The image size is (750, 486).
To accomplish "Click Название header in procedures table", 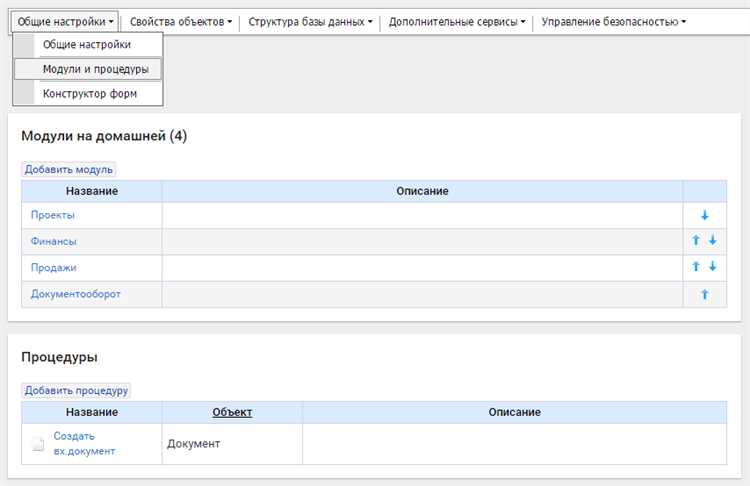I will point(92,412).
